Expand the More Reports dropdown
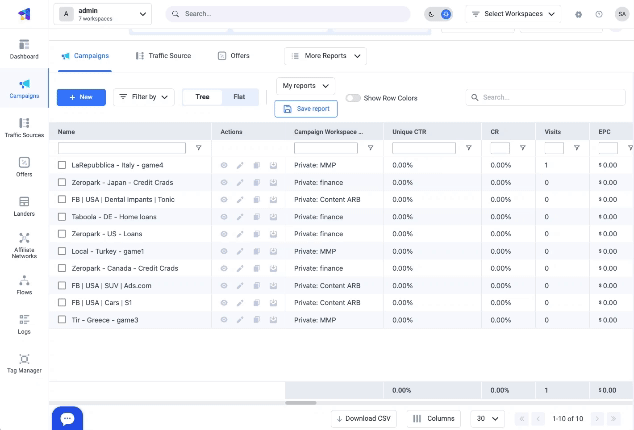Image resolution: width=634 pixels, height=430 pixels. (325, 56)
